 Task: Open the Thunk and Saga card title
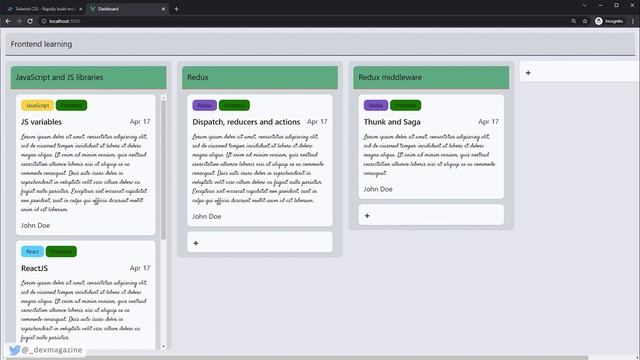[x=392, y=122]
